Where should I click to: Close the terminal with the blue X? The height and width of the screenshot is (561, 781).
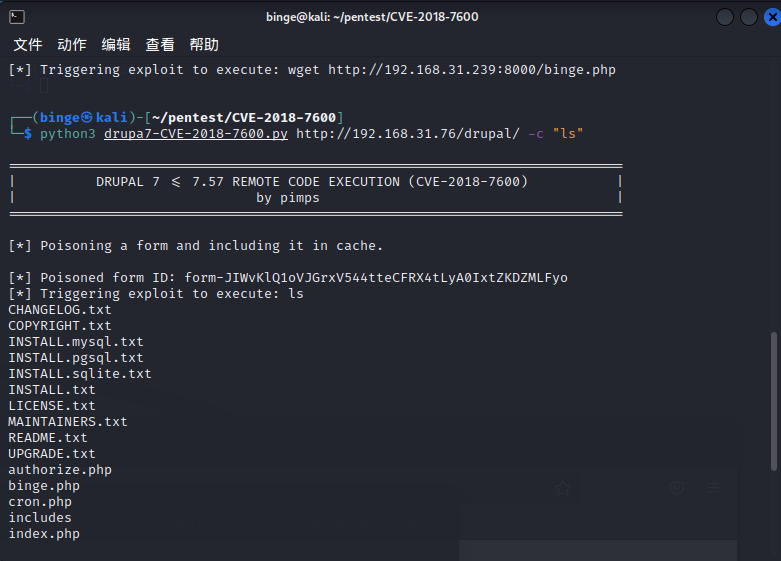(x=773, y=17)
